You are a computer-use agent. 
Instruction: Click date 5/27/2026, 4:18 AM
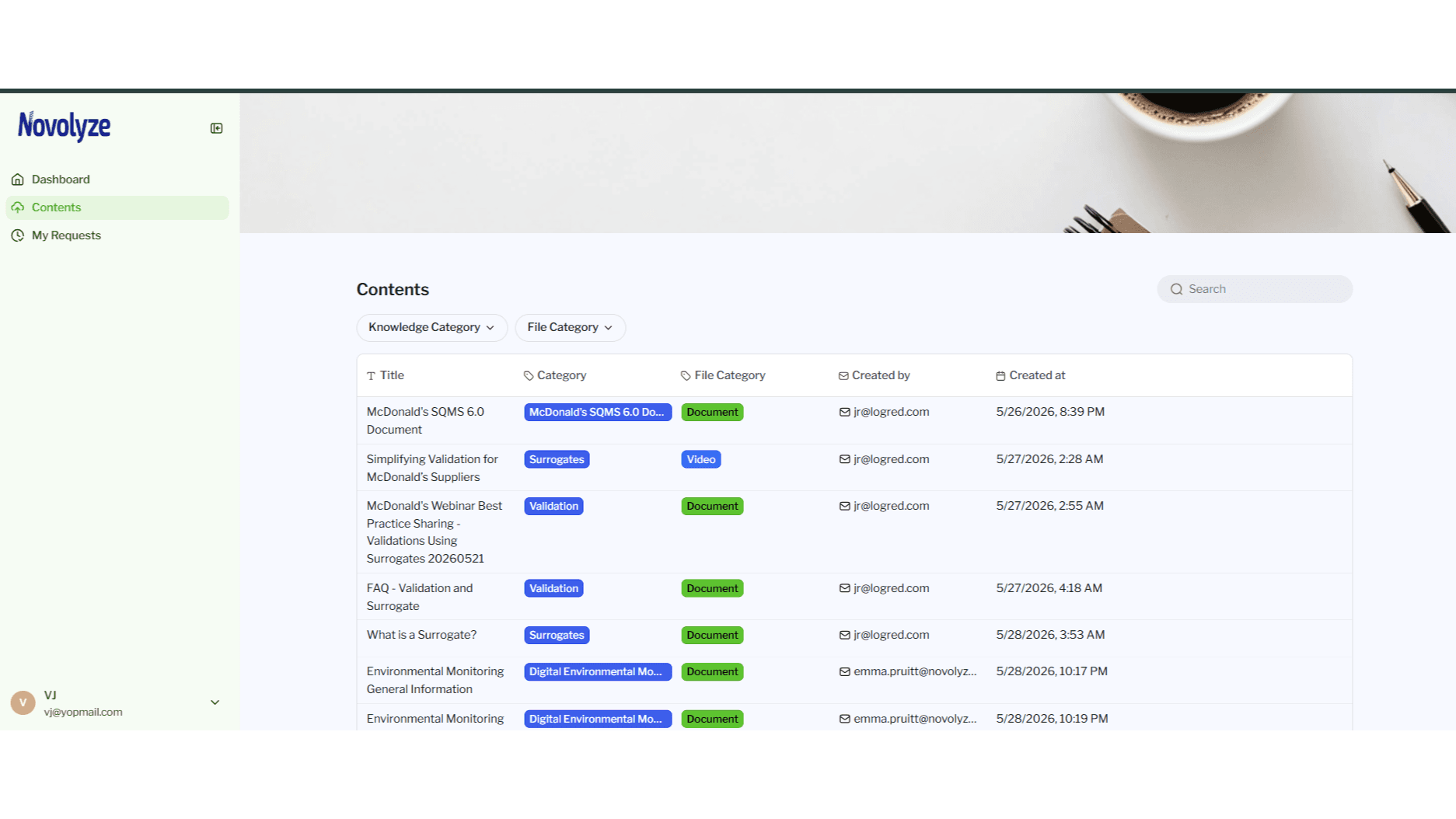(1049, 588)
